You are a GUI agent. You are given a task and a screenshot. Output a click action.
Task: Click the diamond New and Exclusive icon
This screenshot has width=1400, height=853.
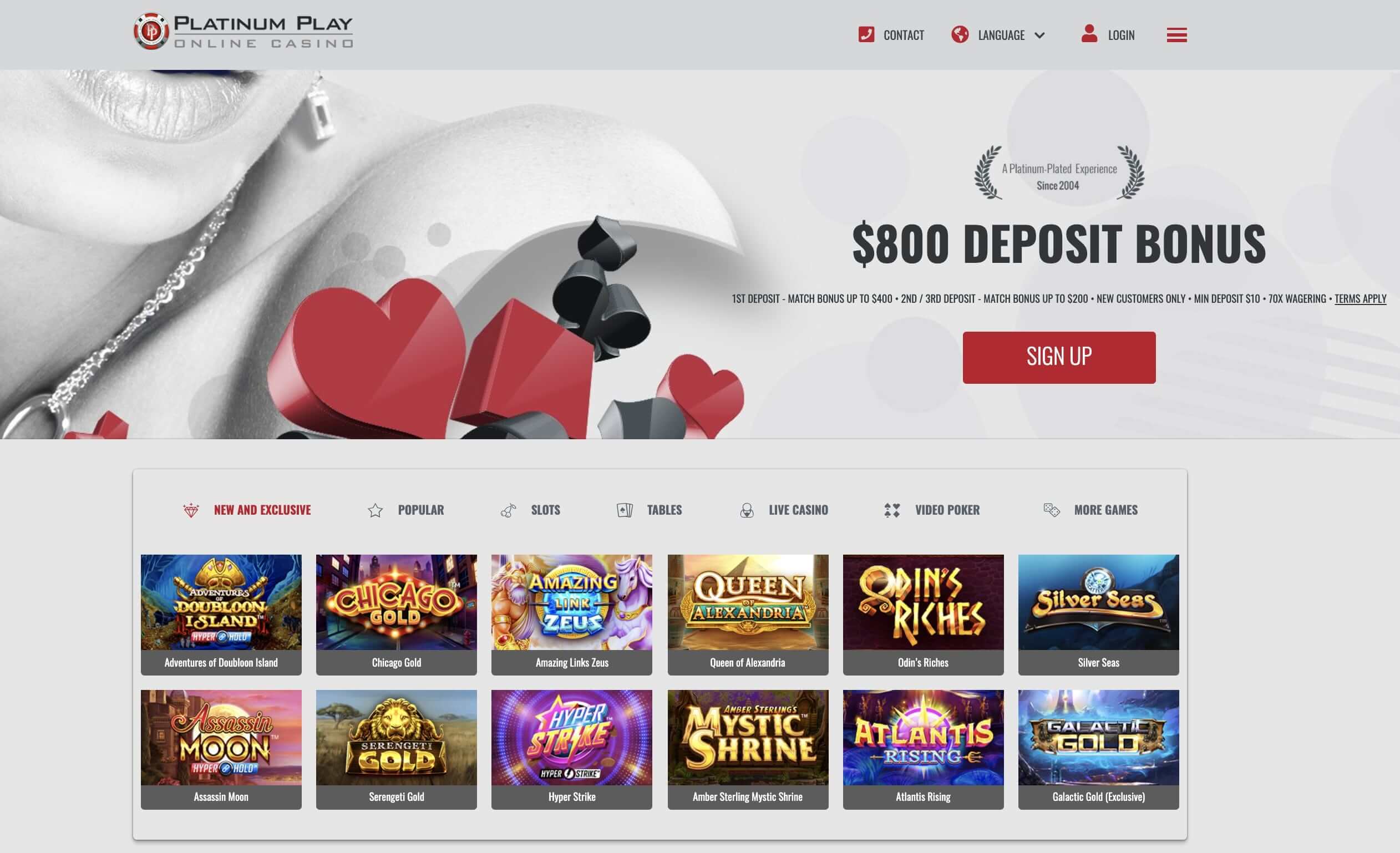point(191,510)
